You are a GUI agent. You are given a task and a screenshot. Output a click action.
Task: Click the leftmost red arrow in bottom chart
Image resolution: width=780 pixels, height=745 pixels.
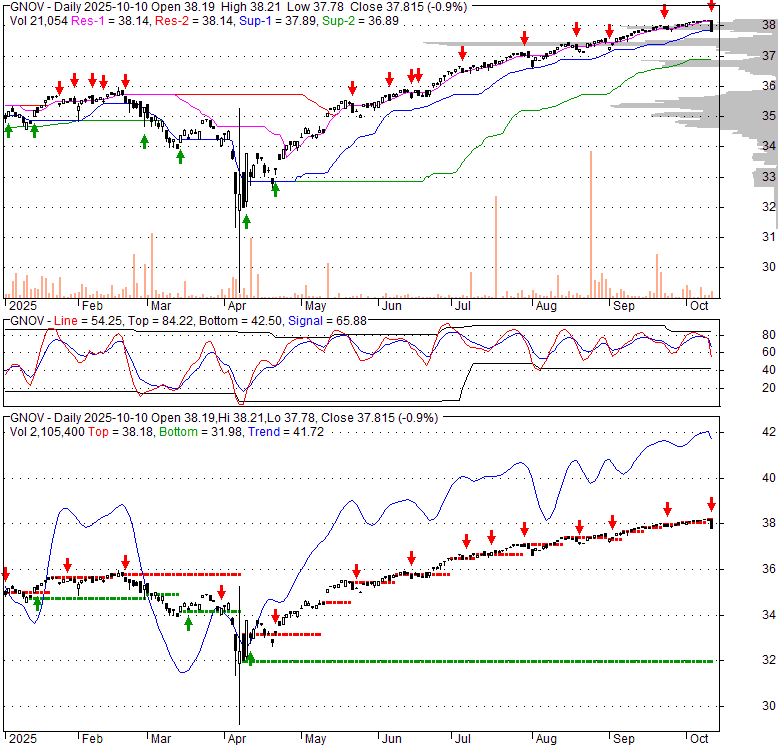click(5, 574)
